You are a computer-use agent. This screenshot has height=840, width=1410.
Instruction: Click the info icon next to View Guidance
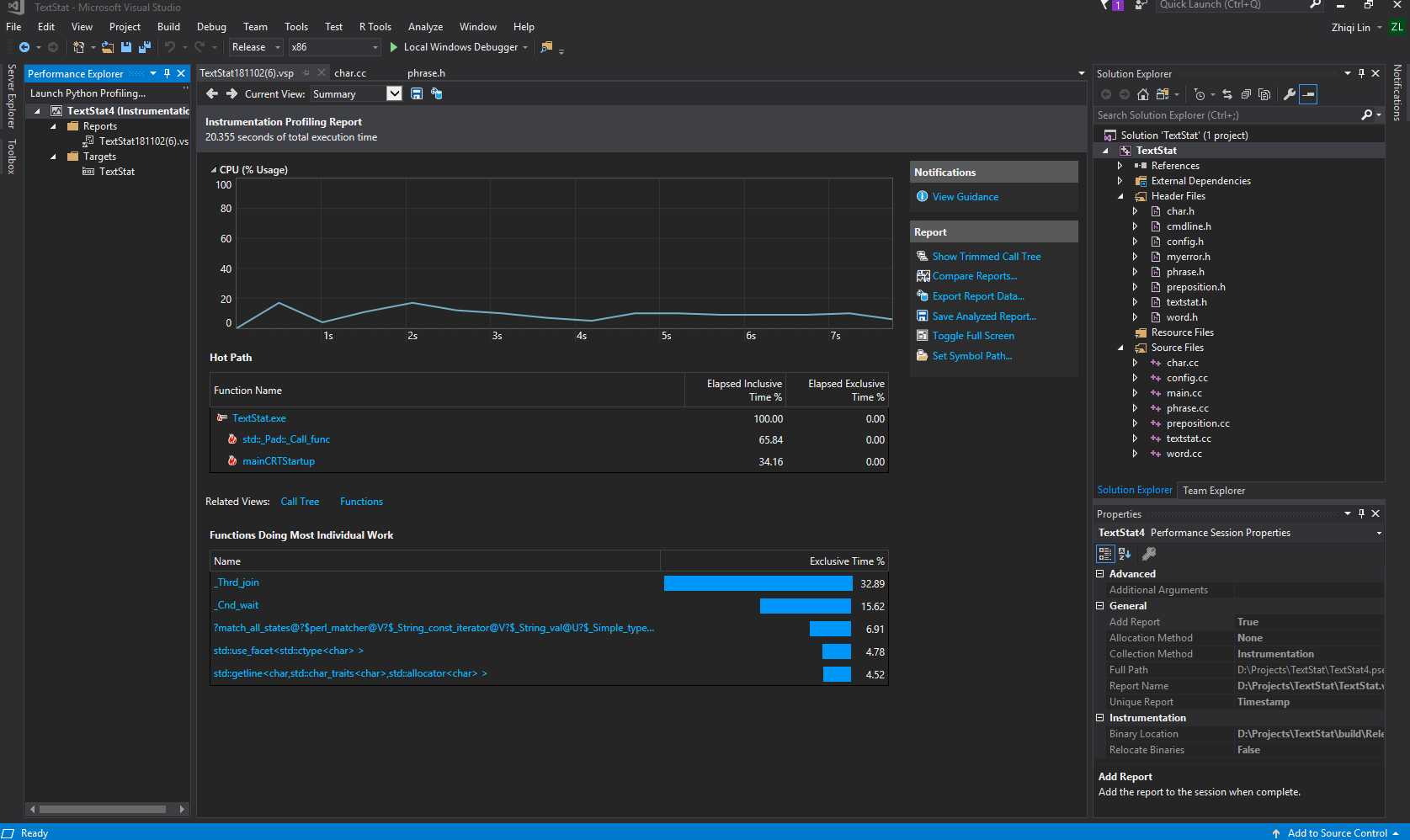[923, 196]
